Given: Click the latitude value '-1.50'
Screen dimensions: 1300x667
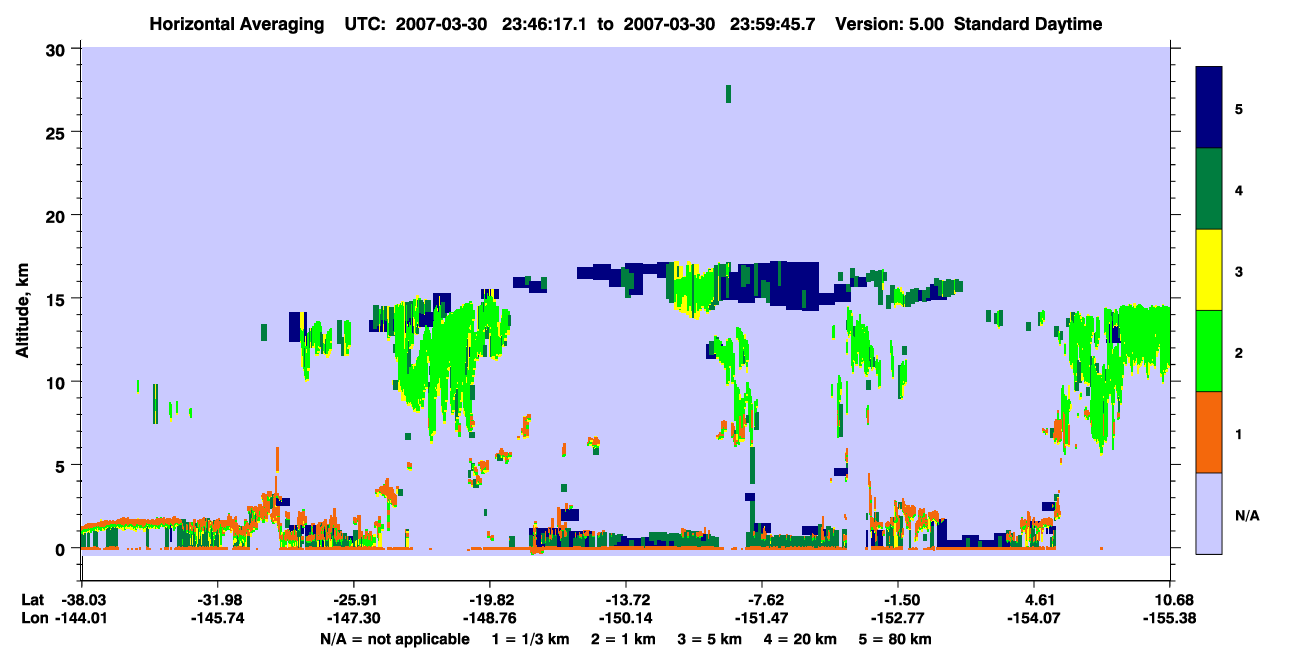Looking at the screenshot, I should click(x=898, y=600).
